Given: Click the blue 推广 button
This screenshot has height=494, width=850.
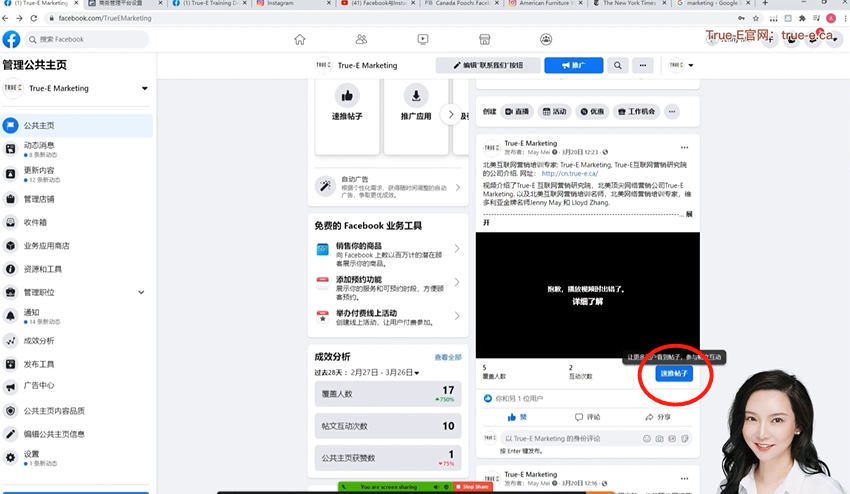Looking at the screenshot, I should coord(573,65).
